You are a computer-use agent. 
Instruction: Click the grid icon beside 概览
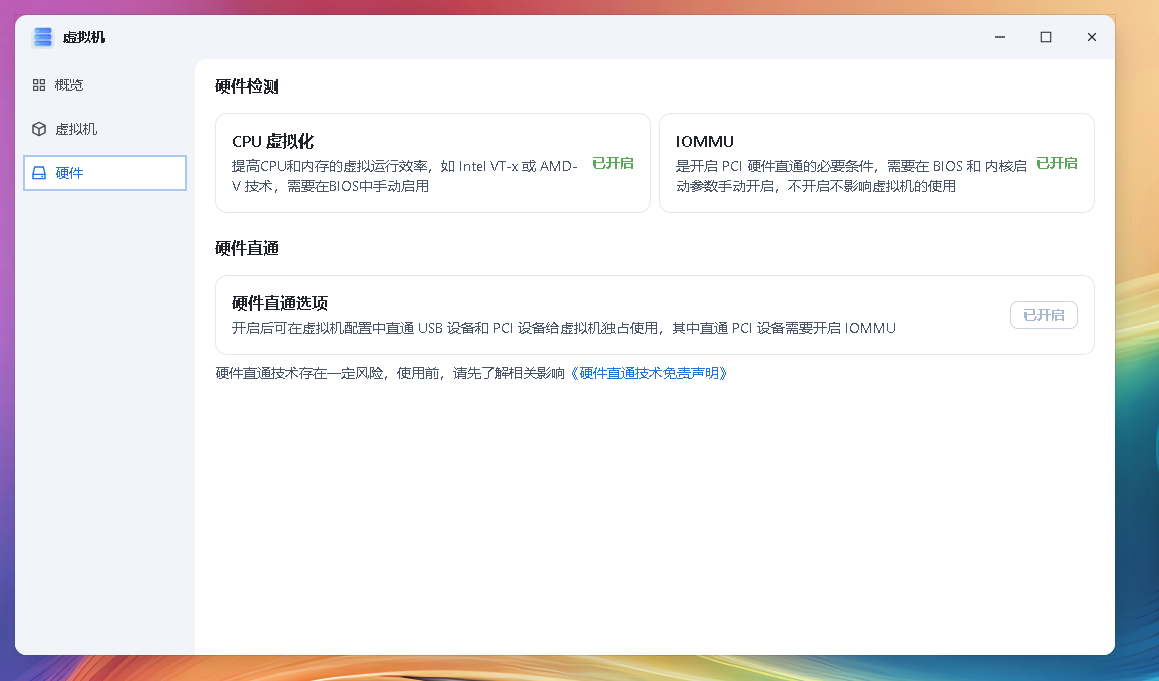click(39, 85)
